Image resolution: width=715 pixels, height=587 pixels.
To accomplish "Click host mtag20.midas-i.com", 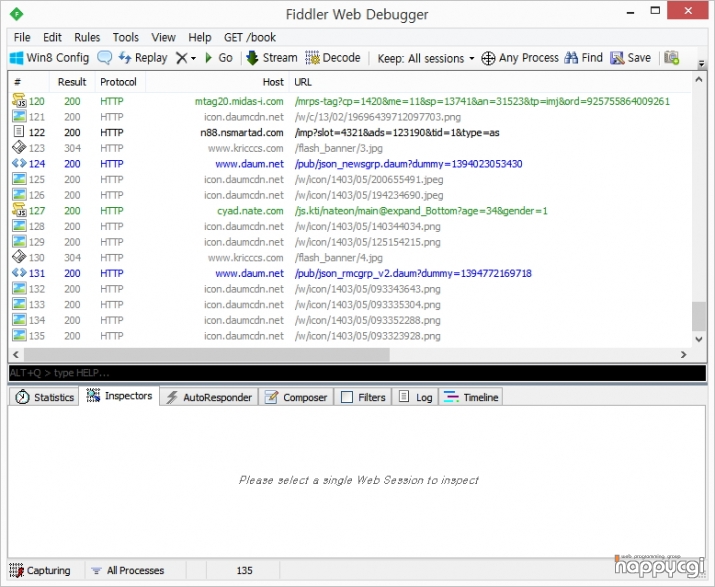I will [x=239, y=101].
